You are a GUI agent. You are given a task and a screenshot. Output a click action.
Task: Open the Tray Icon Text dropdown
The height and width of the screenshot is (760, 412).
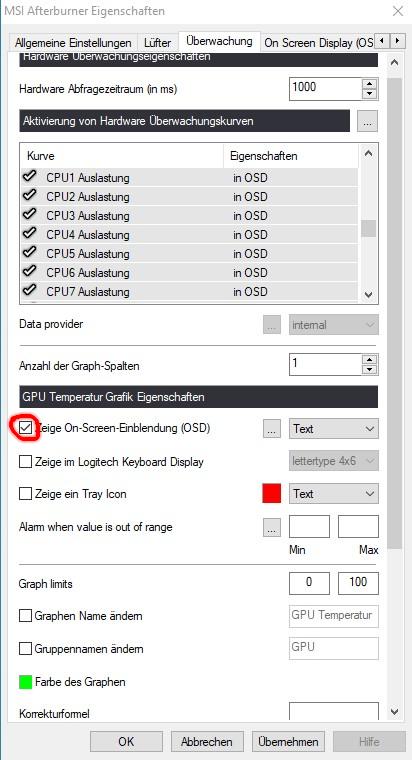333,494
